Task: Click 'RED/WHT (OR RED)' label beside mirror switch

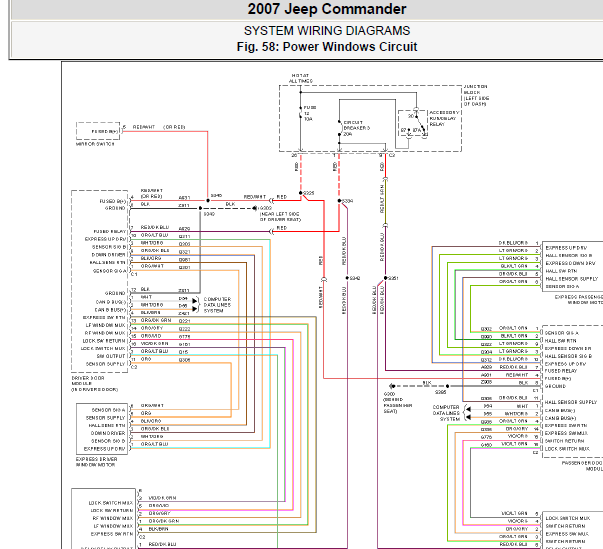Action: (x=159, y=127)
